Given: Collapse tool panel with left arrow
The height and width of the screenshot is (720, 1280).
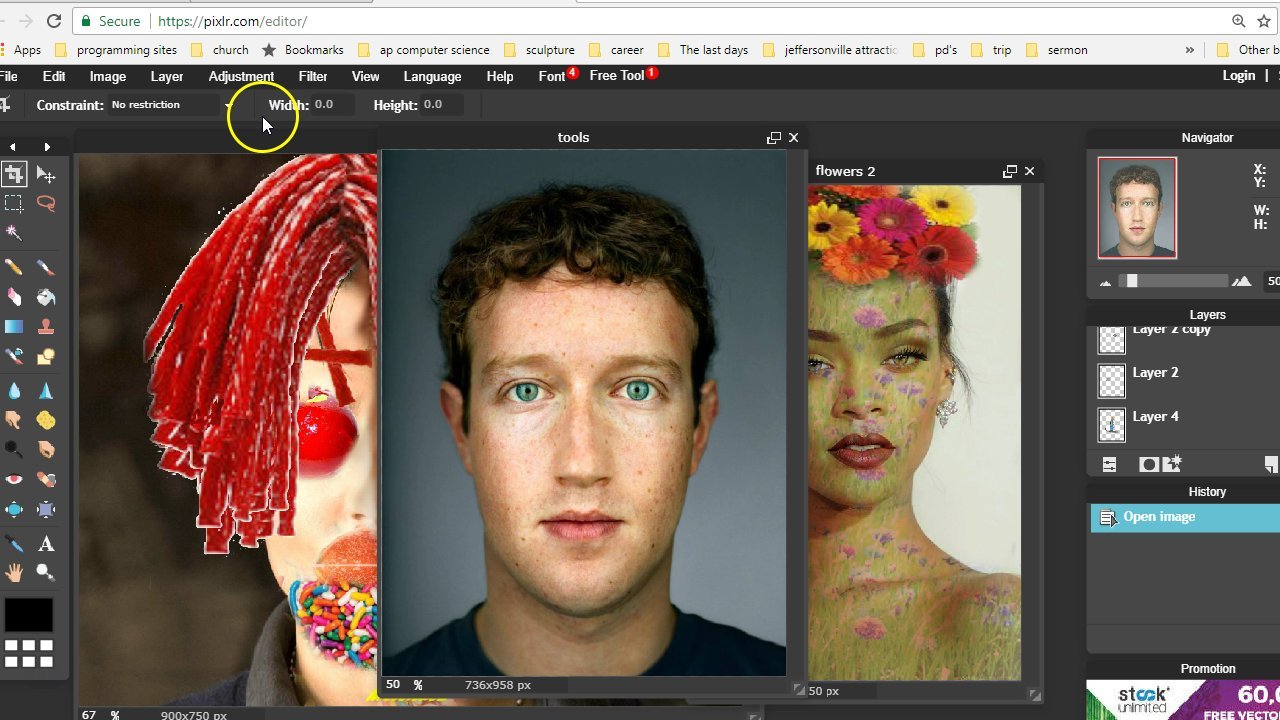Looking at the screenshot, I should pos(13,147).
